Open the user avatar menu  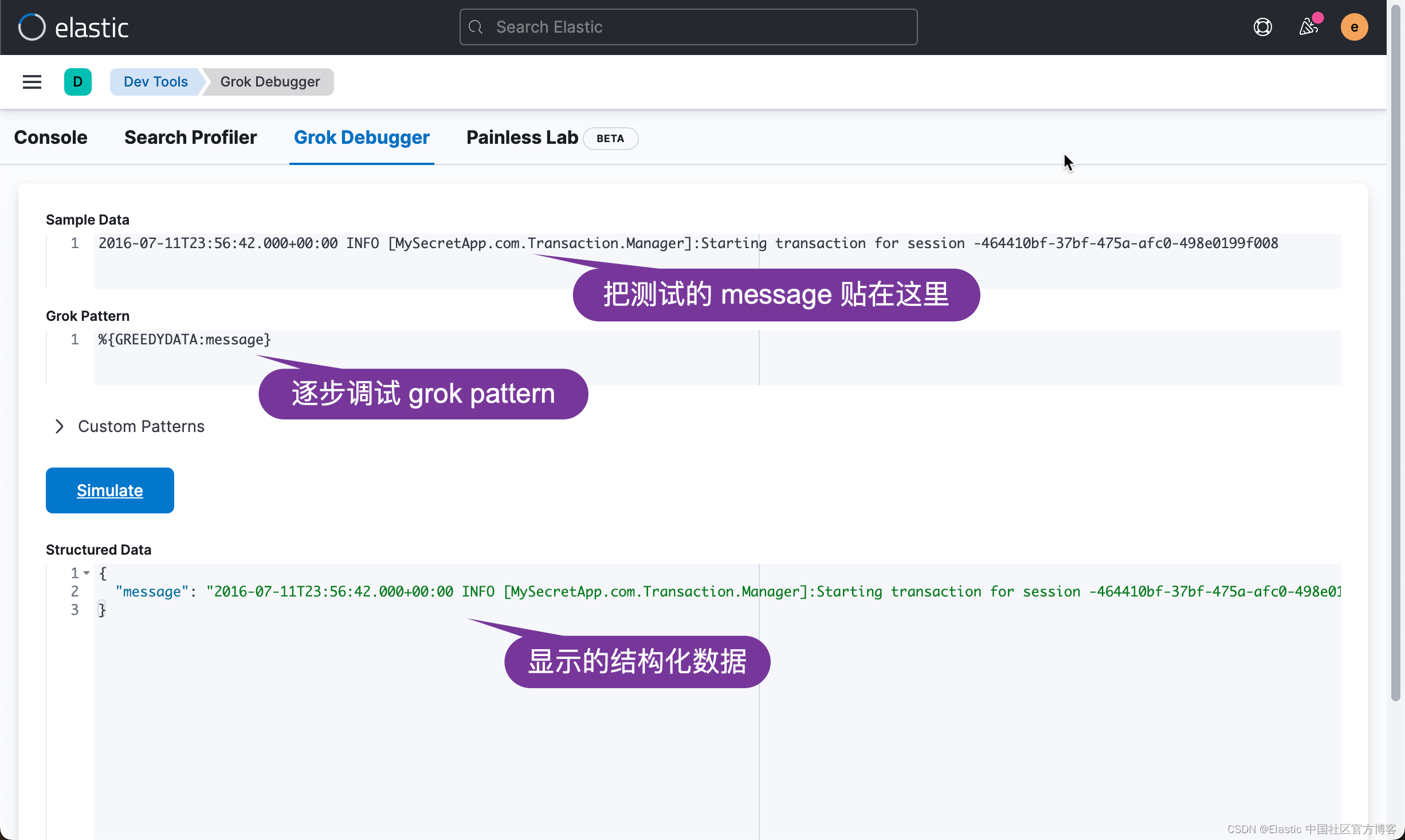coord(1354,27)
